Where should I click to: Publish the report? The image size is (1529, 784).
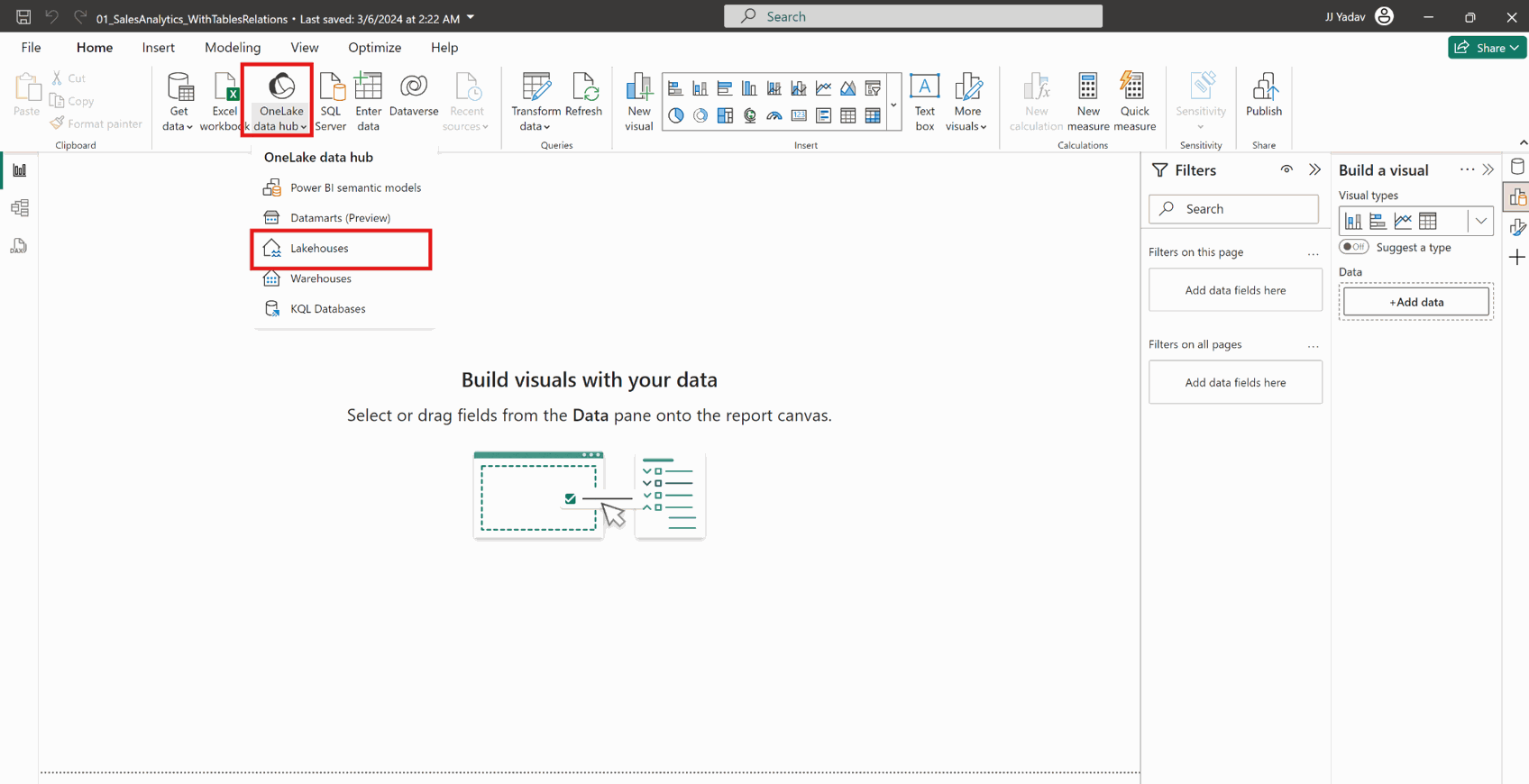point(1263,96)
